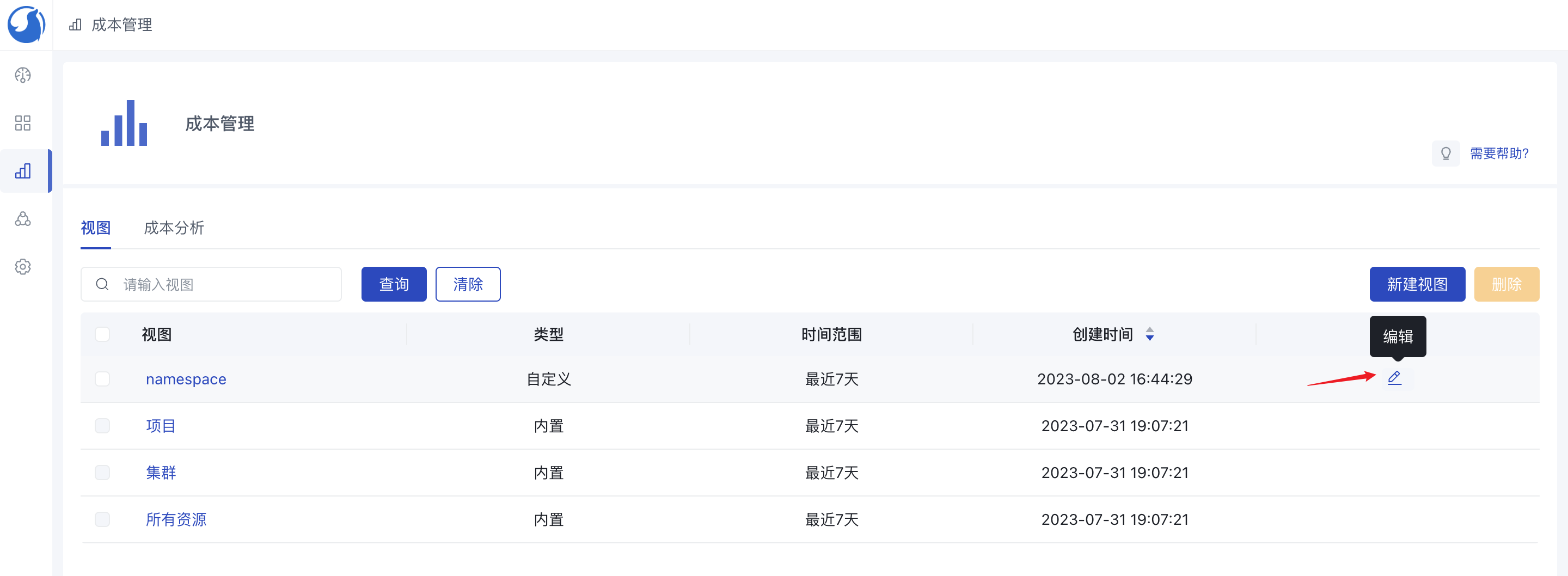This screenshot has height=576, width=1568.
Task: Click the breadcrumb bar-chart icon beside 成本管理
Action: click(x=75, y=25)
